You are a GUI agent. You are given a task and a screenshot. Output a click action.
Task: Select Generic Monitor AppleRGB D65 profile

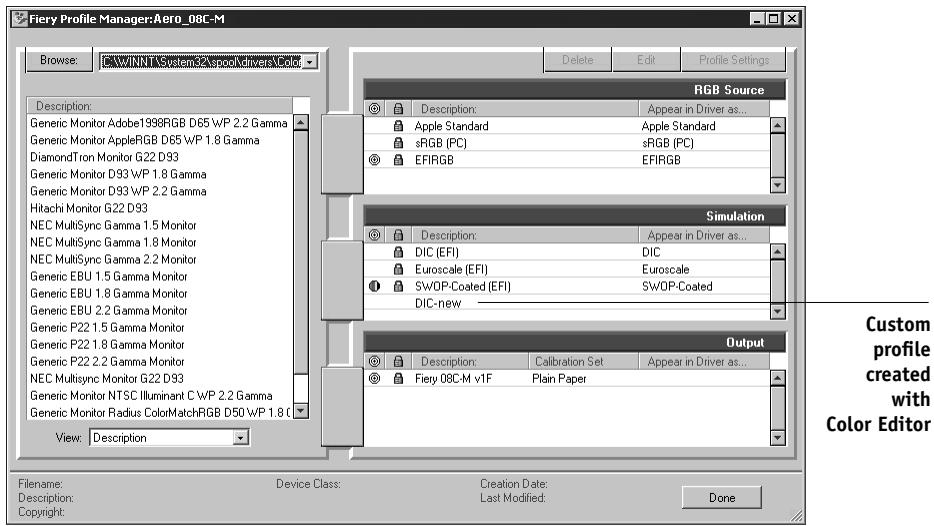pos(145,140)
